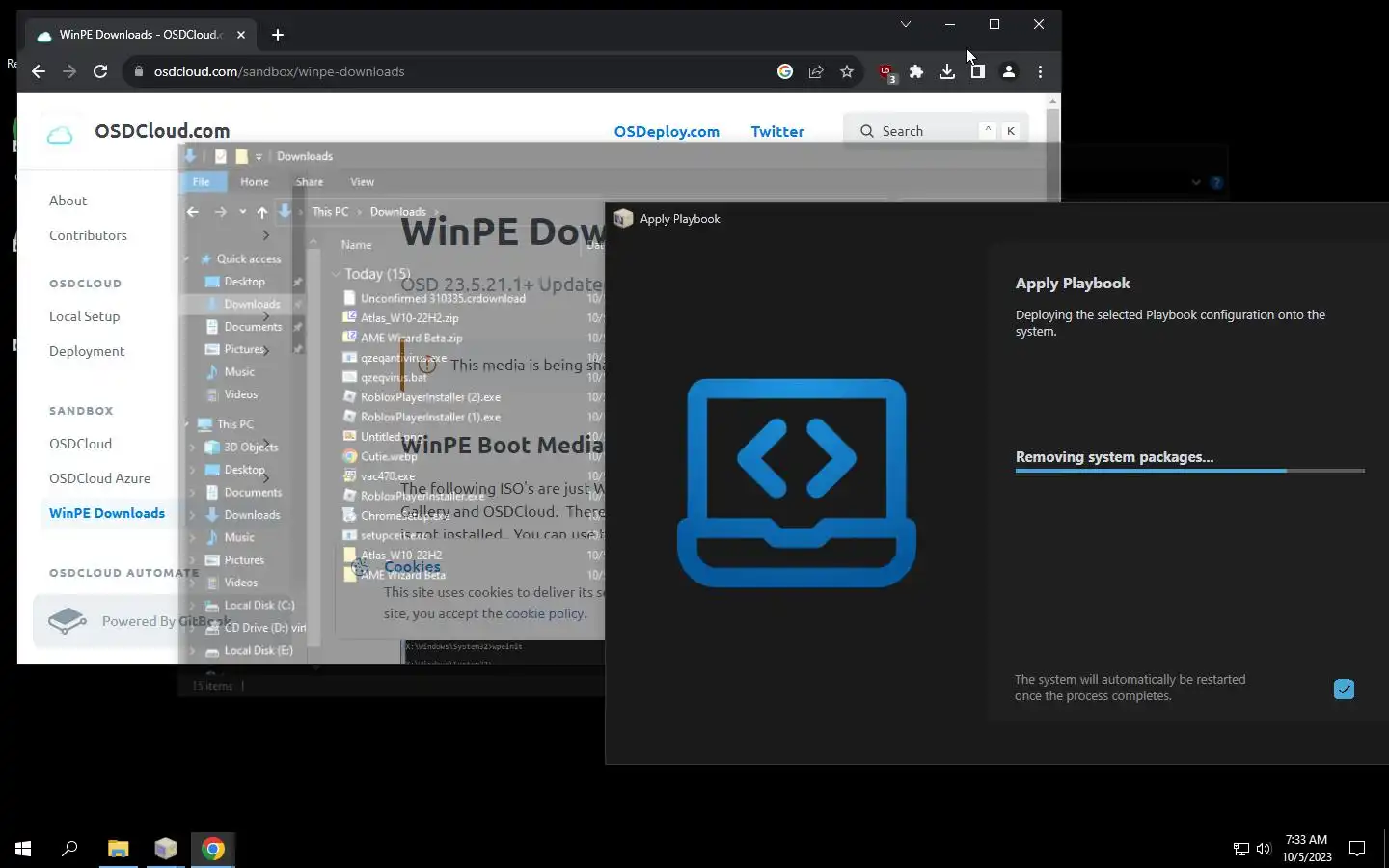Image resolution: width=1389 pixels, height=868 pixels.
Task: Expand the Local Setup sidebar chevron
Action: click(x=265, y=316)
